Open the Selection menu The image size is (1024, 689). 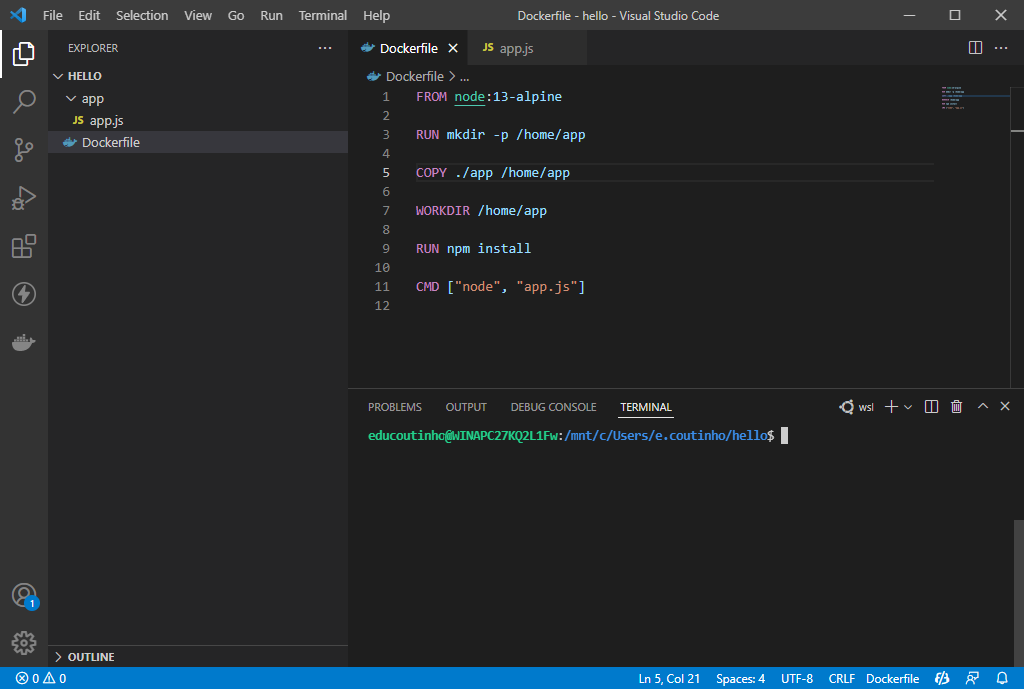pos(142,15)
